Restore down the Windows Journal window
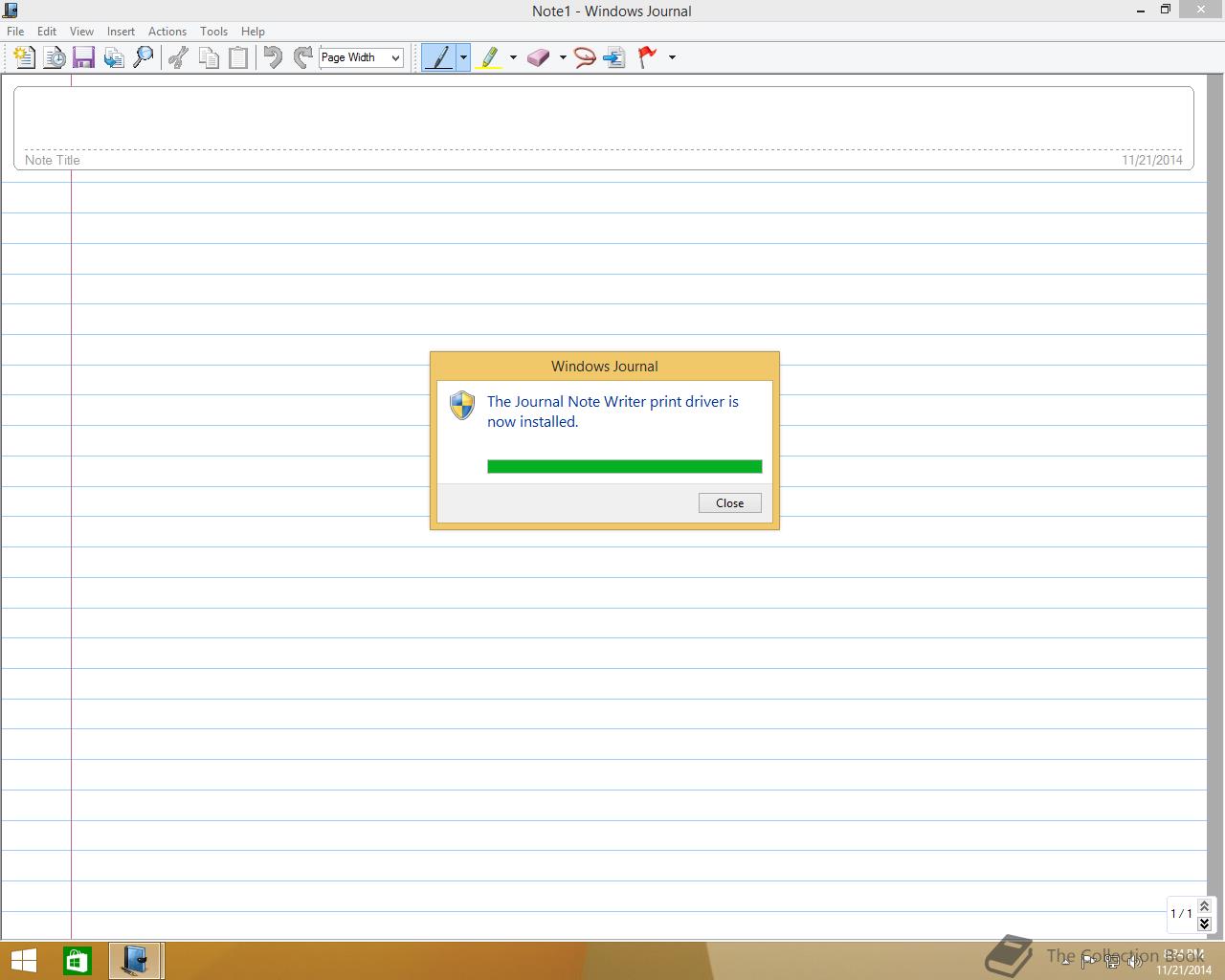1225x980 pixels. pyautogui.click(x=1166, y=11)
